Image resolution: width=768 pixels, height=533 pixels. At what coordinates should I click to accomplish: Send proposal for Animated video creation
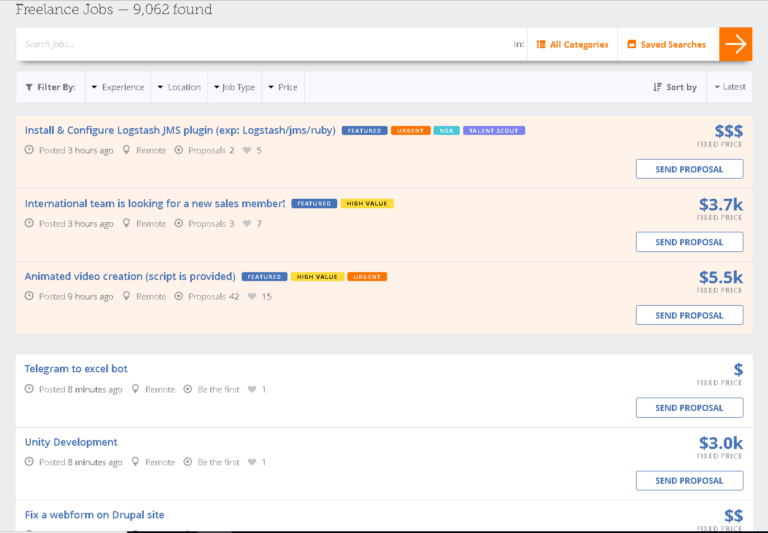click(689, 315)
